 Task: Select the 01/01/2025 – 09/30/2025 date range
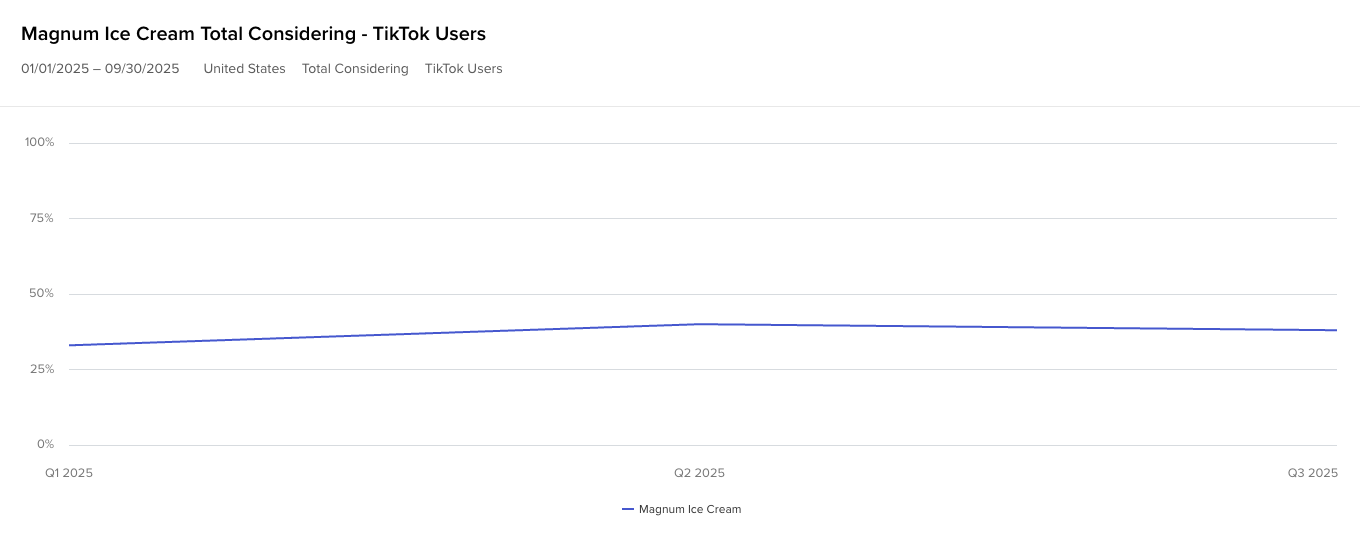pos(100,69)
